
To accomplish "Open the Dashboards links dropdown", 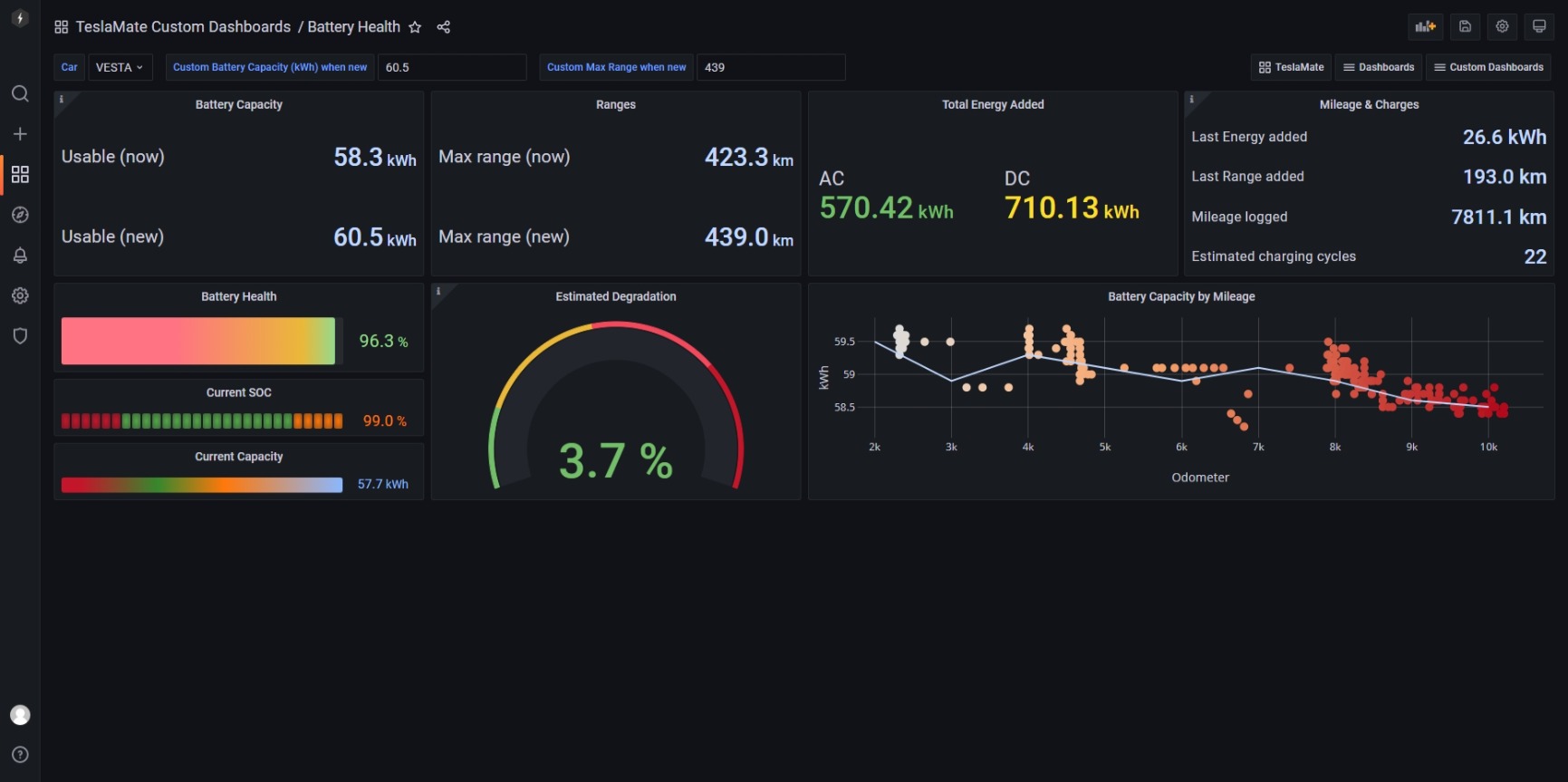I will tap(1379, 67).
